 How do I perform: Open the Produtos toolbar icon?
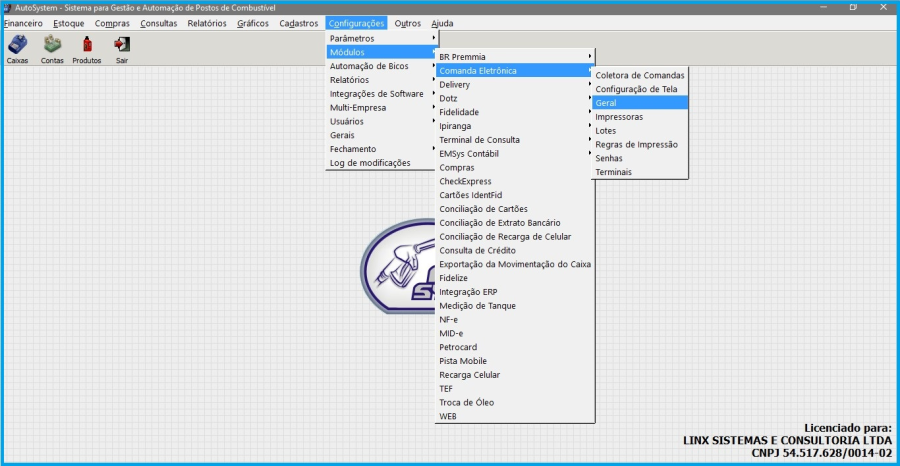coord(87,49)
